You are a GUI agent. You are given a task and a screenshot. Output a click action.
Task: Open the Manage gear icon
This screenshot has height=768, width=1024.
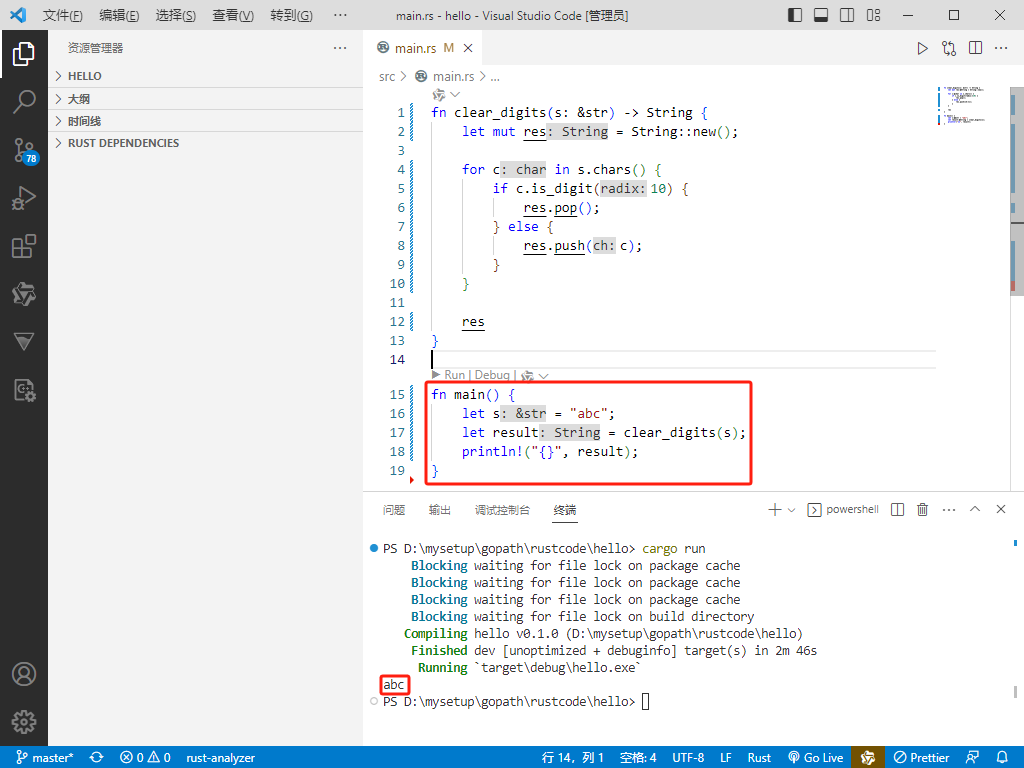click(24, 722)
